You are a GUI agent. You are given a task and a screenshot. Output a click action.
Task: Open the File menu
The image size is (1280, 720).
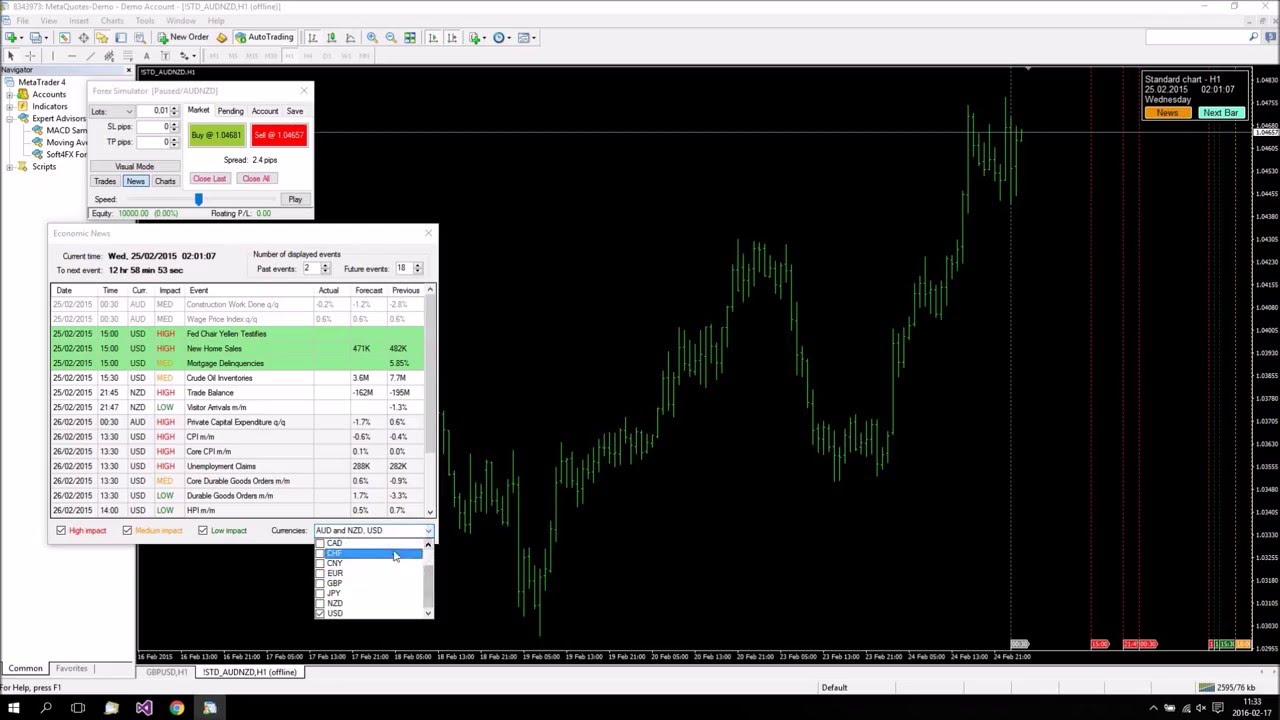pos(21,21)
